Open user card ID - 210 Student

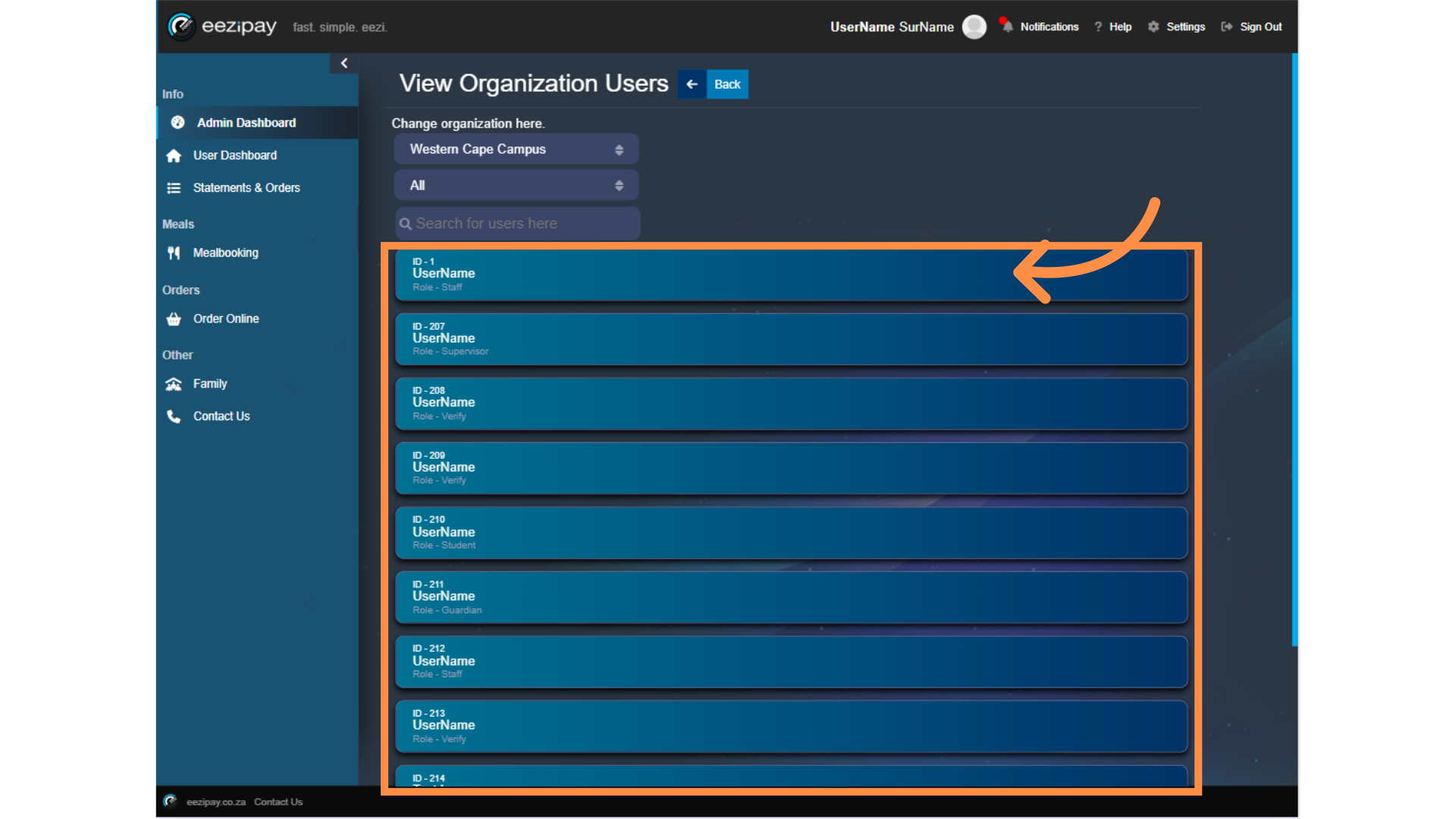[791, 532]
